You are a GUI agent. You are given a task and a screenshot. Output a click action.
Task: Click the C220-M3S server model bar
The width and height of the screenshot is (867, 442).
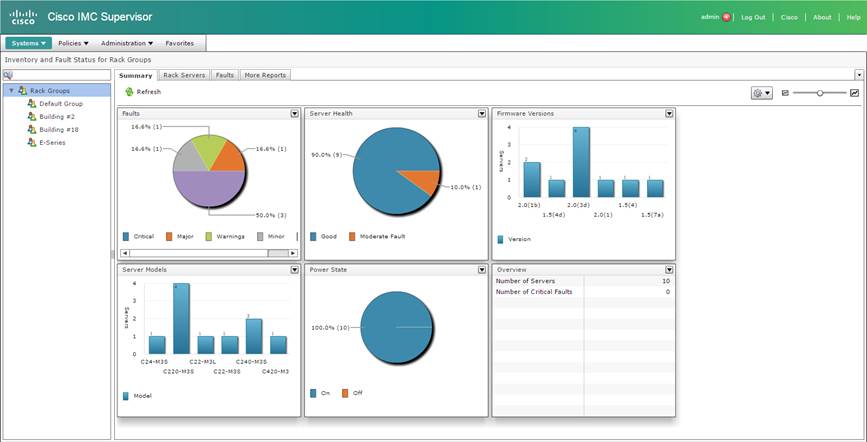click(x=181, y=319)
